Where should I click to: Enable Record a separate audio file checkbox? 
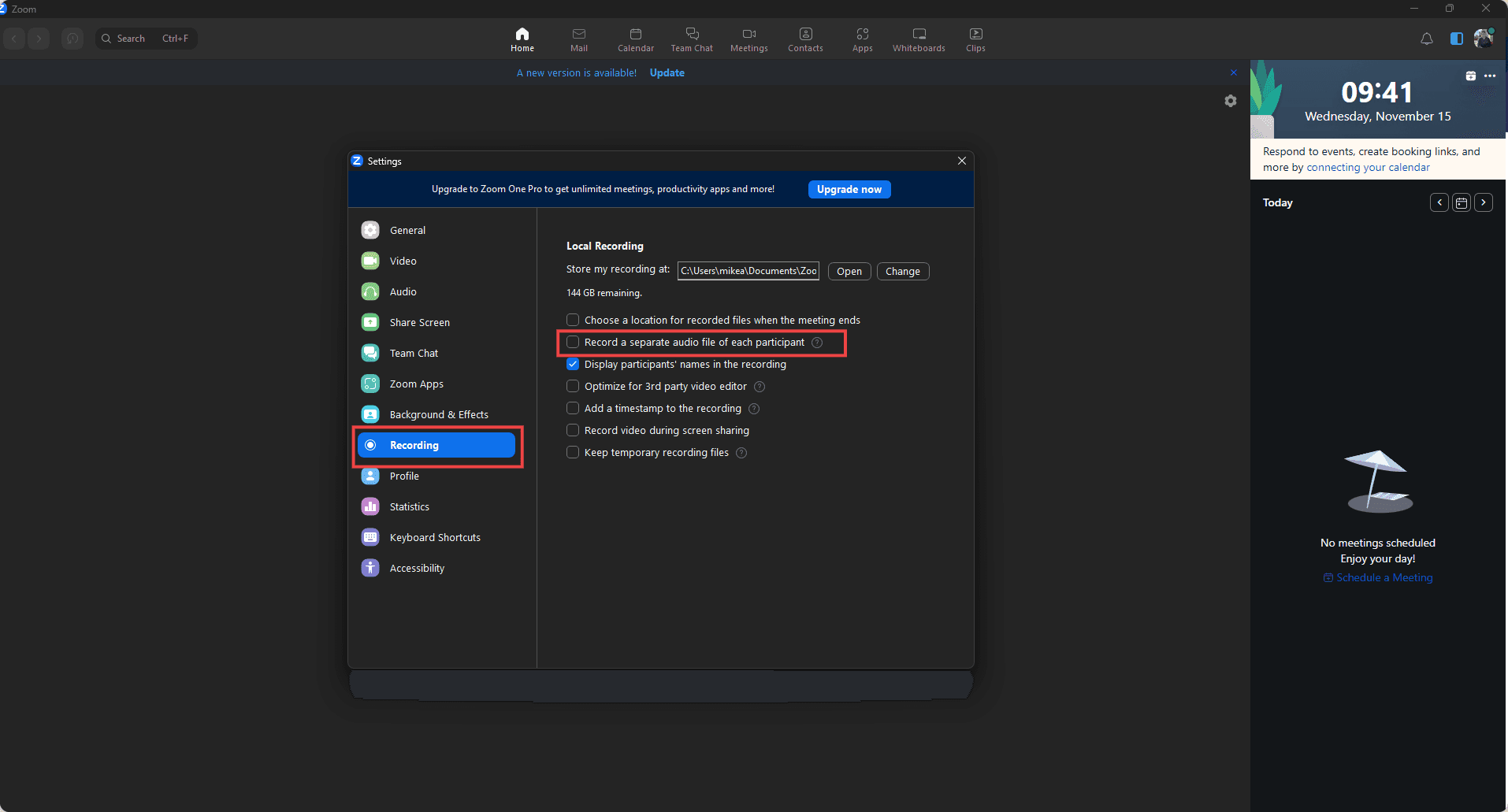pos(573,343)
